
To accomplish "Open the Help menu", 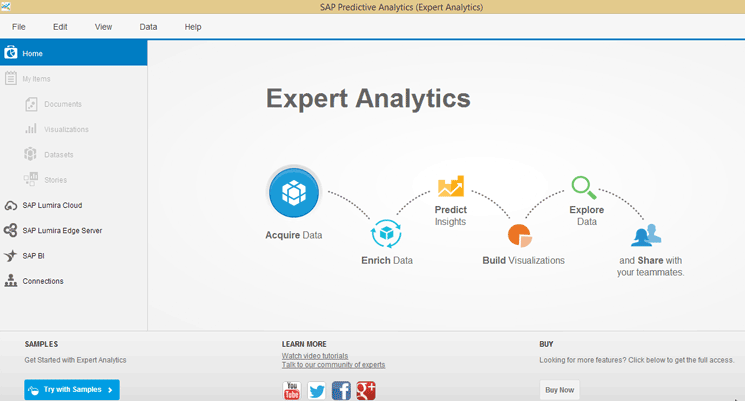I will click(193, 27).
